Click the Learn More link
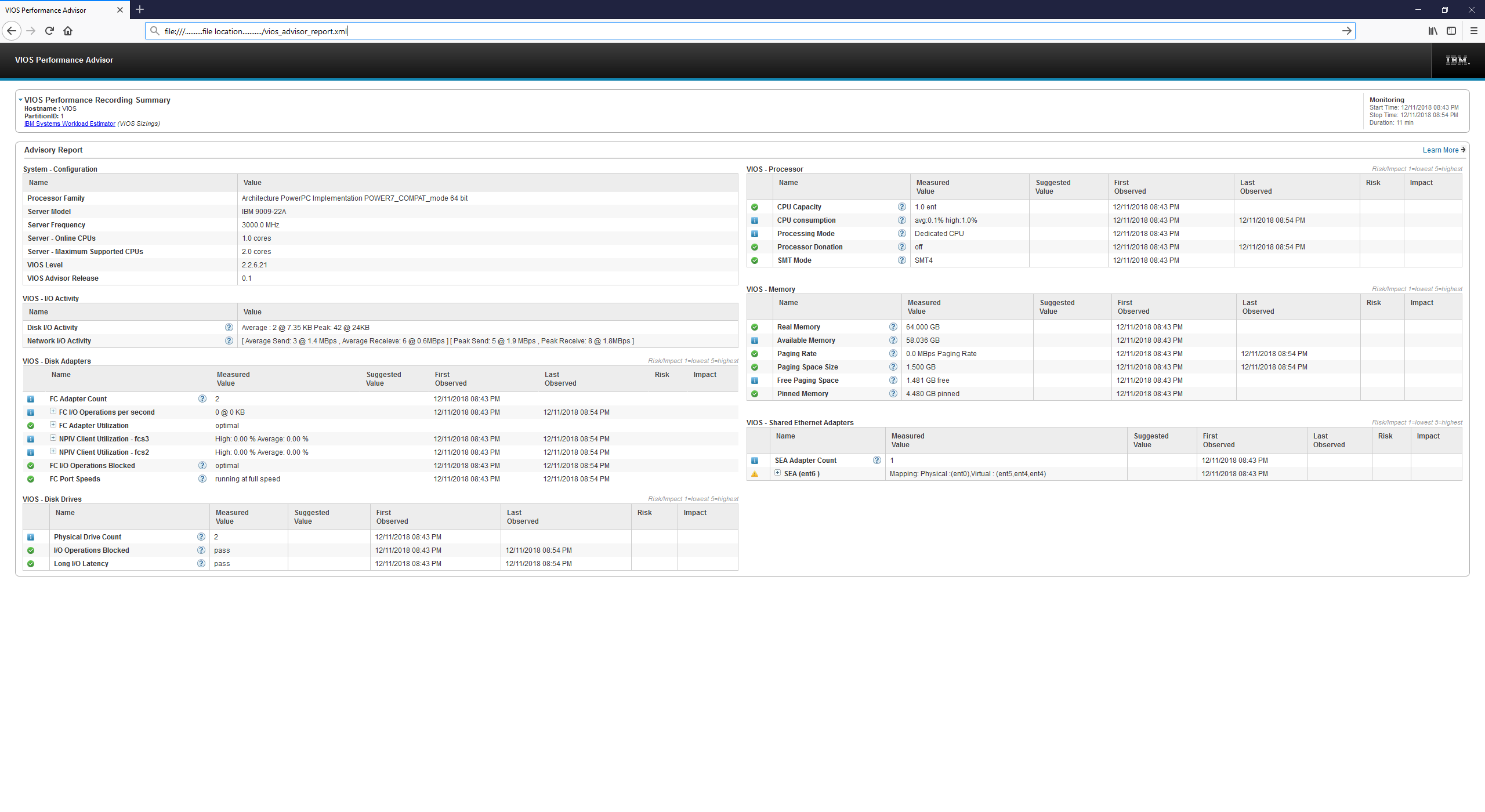Image resolution: width=1485 pixels, height=812 pixels. [x=1444, y=150]
